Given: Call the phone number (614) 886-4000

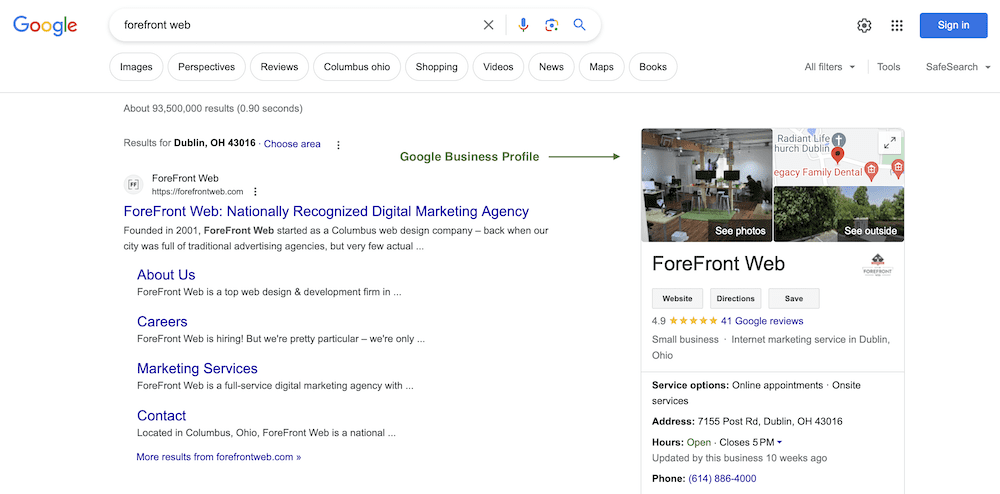Looking at the screenshot, I should [723, 478].
